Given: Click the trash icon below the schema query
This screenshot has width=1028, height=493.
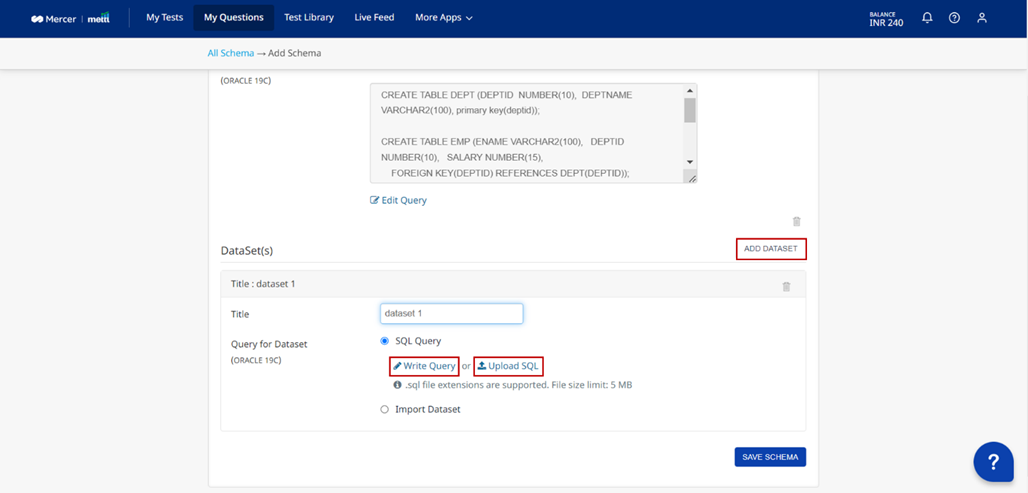Looking at the screenshot, I should click(x=797, y=222).
